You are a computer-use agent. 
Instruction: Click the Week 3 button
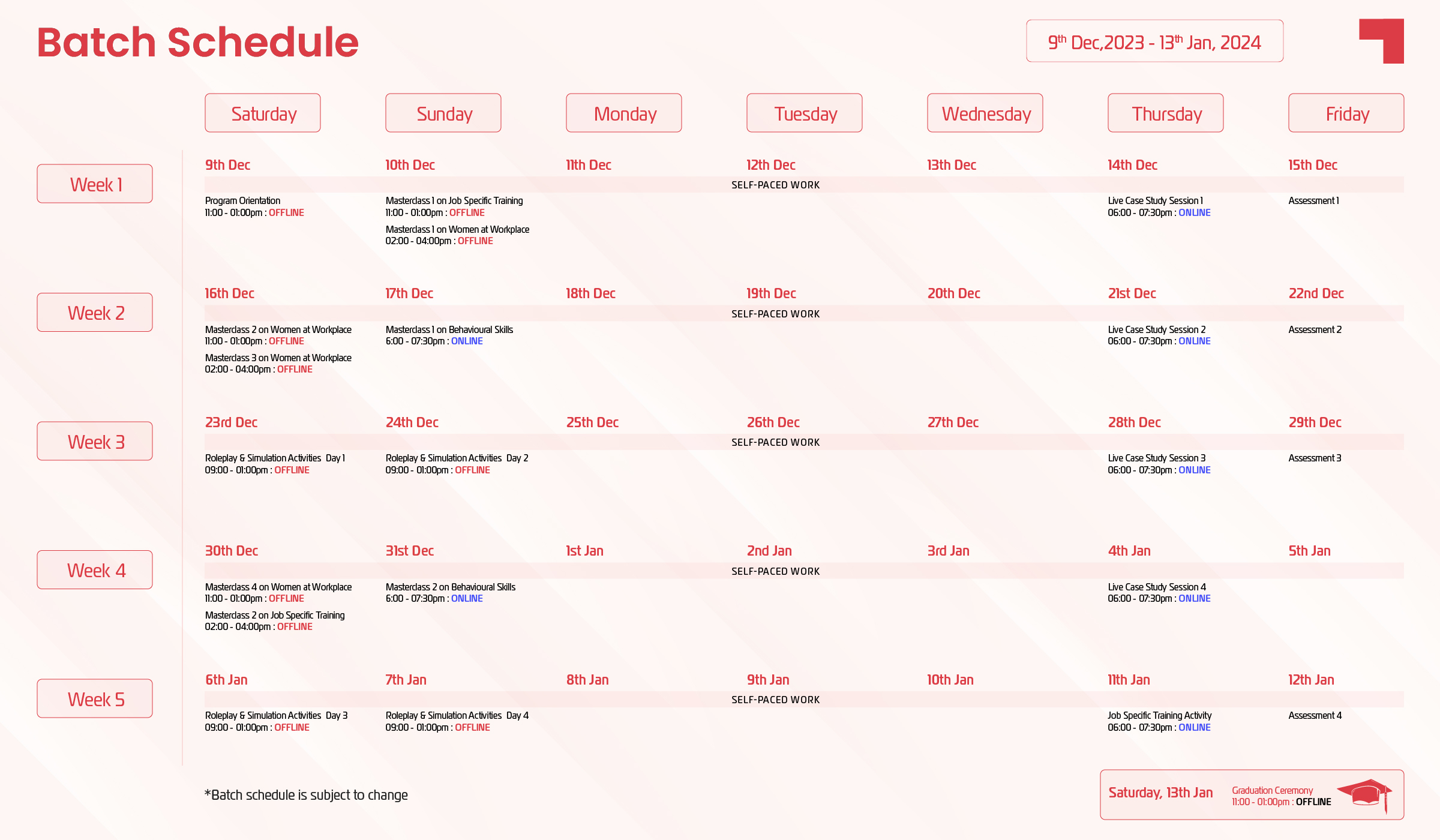point(95,442)
